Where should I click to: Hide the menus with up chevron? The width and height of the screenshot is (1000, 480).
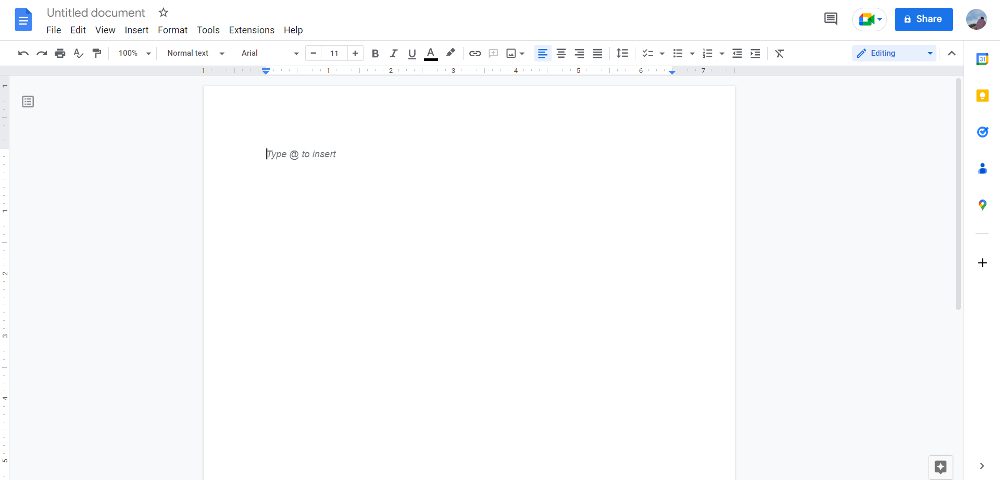[952, 54]
